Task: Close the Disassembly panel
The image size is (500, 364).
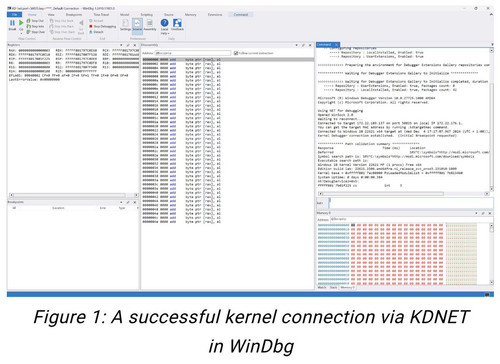Action: click(x=310, y=45)
